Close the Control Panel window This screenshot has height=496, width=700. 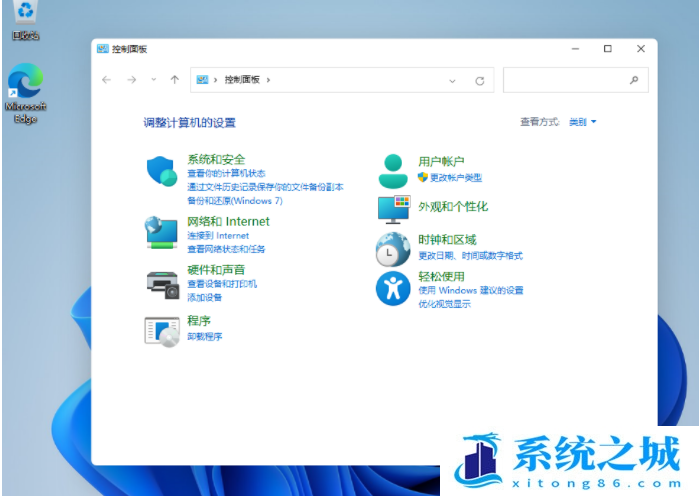pyautogui.click(x=641, y=49)
